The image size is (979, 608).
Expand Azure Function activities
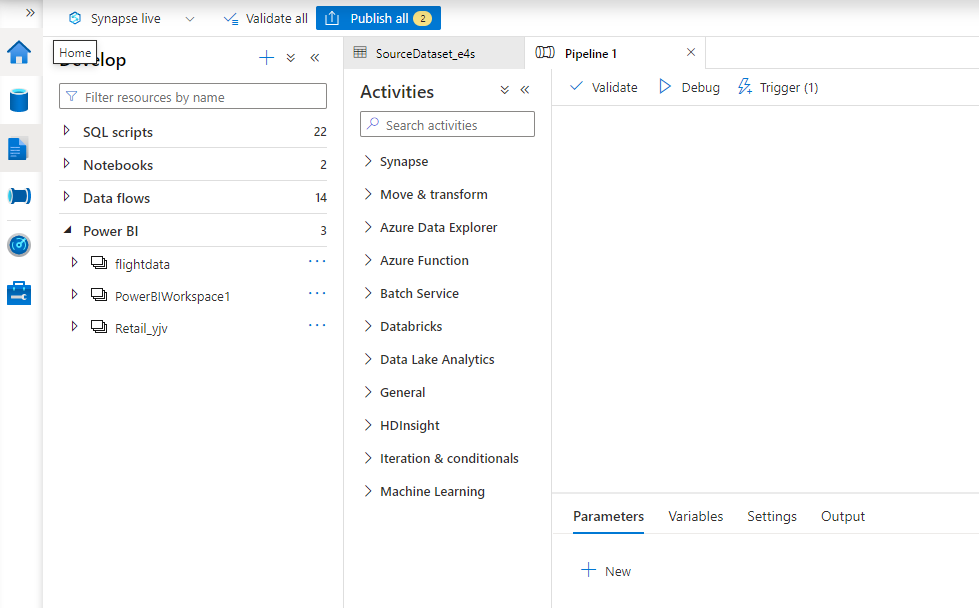click(x=368, y=260)
